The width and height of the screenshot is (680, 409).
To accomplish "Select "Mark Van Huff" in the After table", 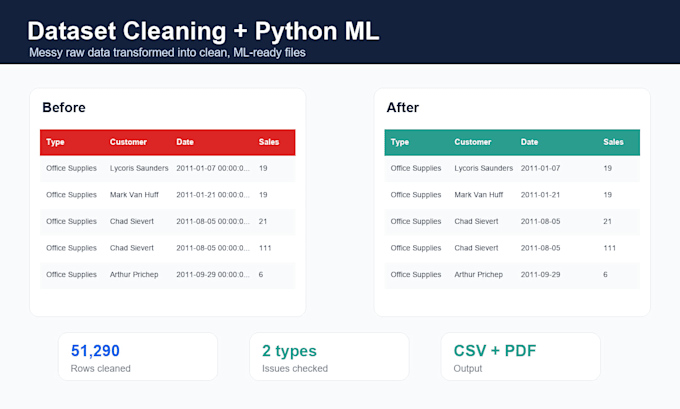I will [479, 195].
